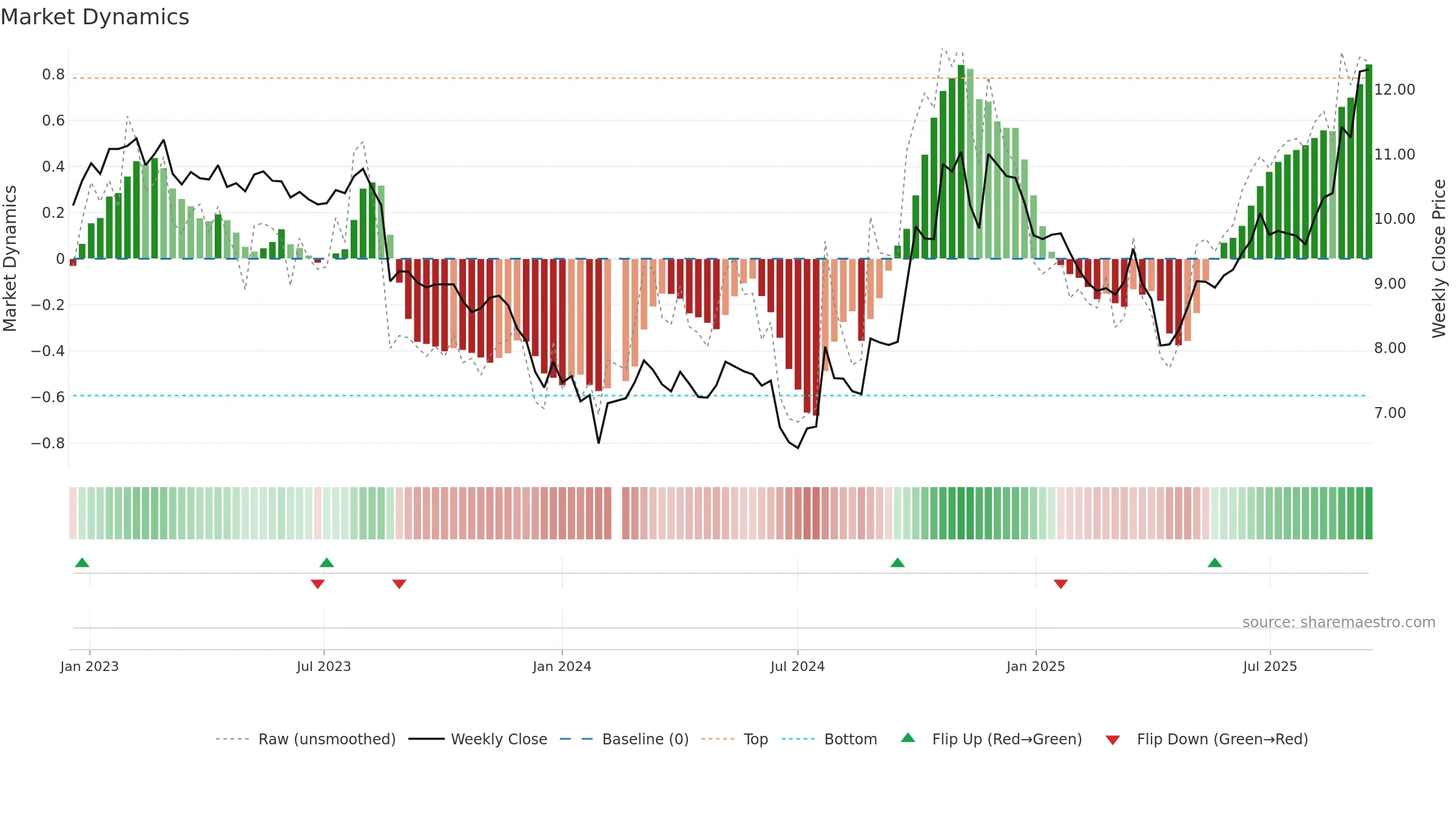
Task: Click the Jan 2023 x-axis label
Action: (x=89, y=666)
